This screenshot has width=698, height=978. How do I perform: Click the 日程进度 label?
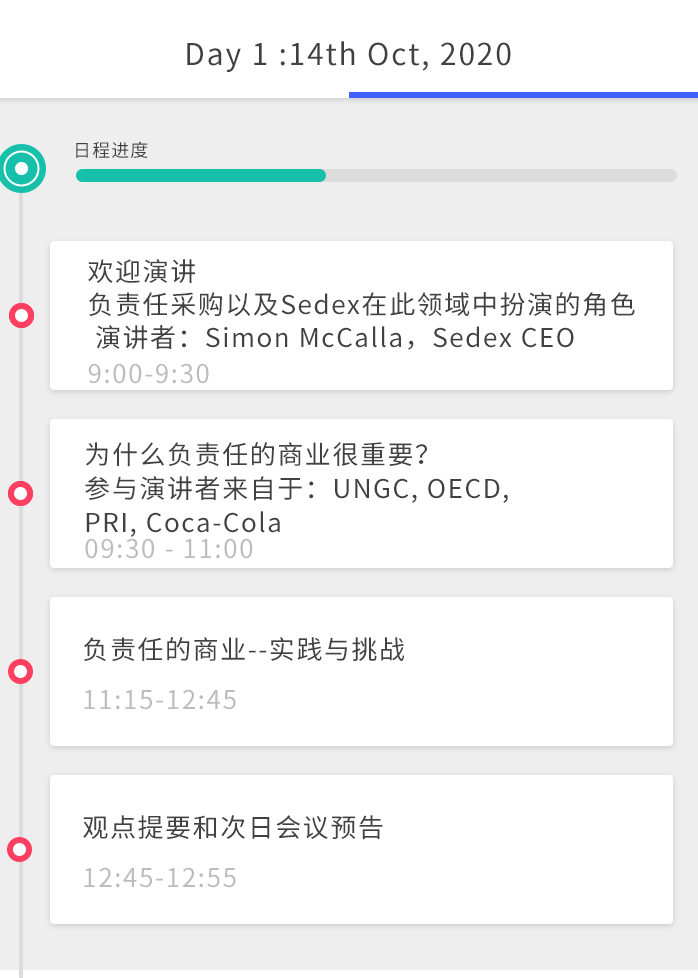coord(111,151)
